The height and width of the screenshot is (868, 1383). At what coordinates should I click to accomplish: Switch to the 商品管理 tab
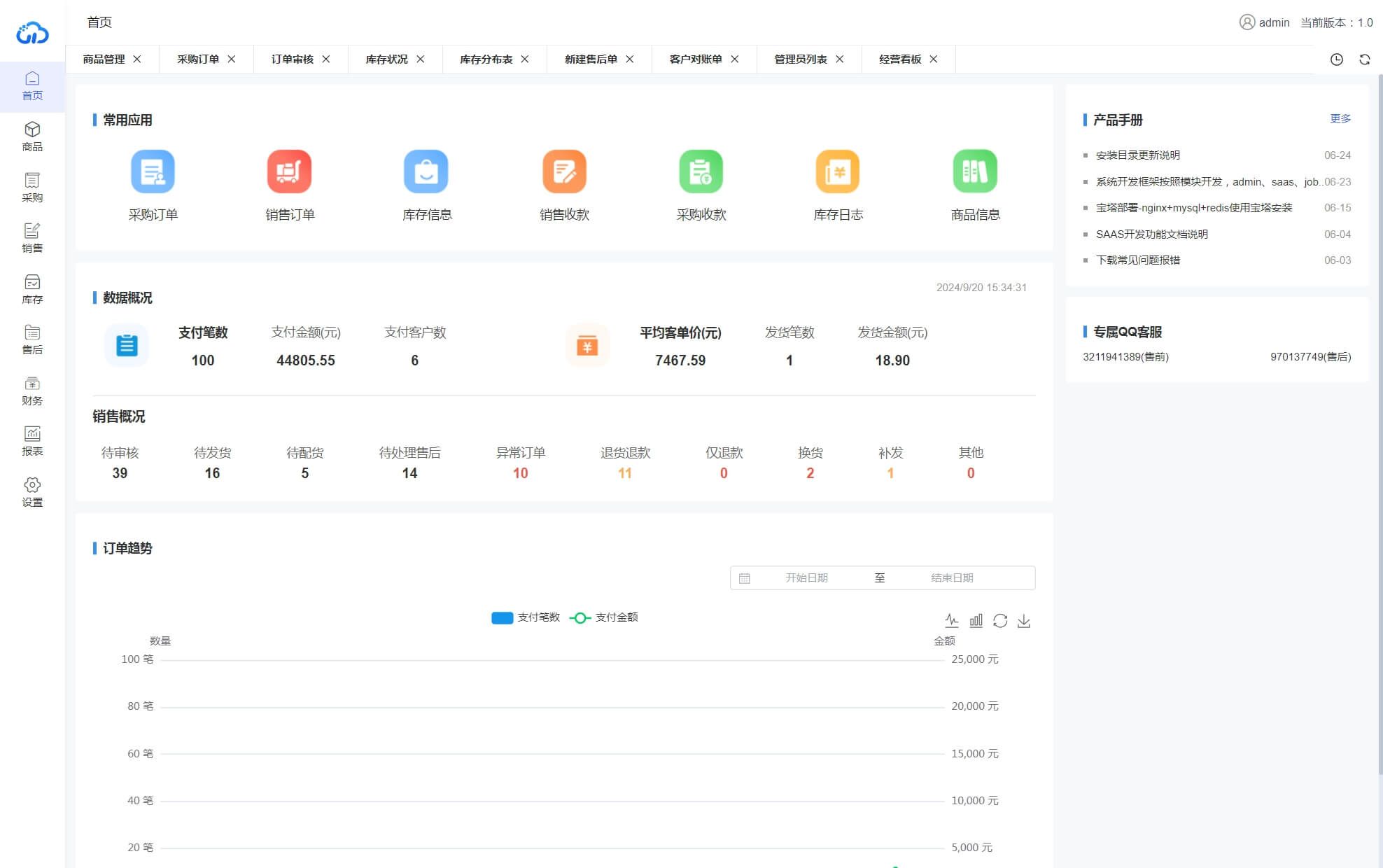pos(104,59)
